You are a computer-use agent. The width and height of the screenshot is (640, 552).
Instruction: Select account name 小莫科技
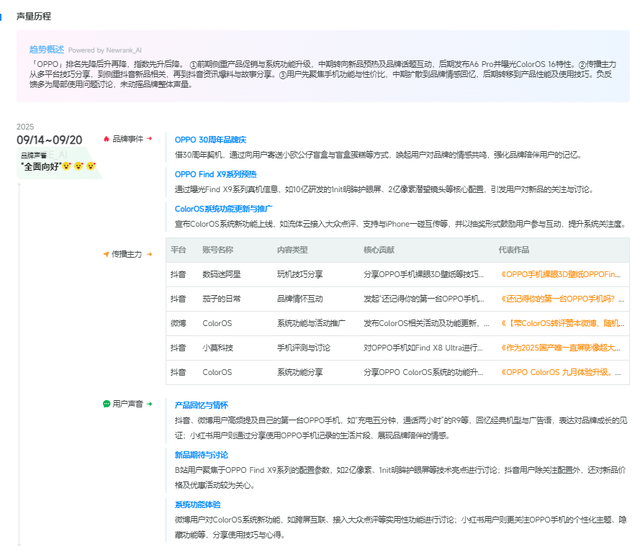(x=218, y=348)
